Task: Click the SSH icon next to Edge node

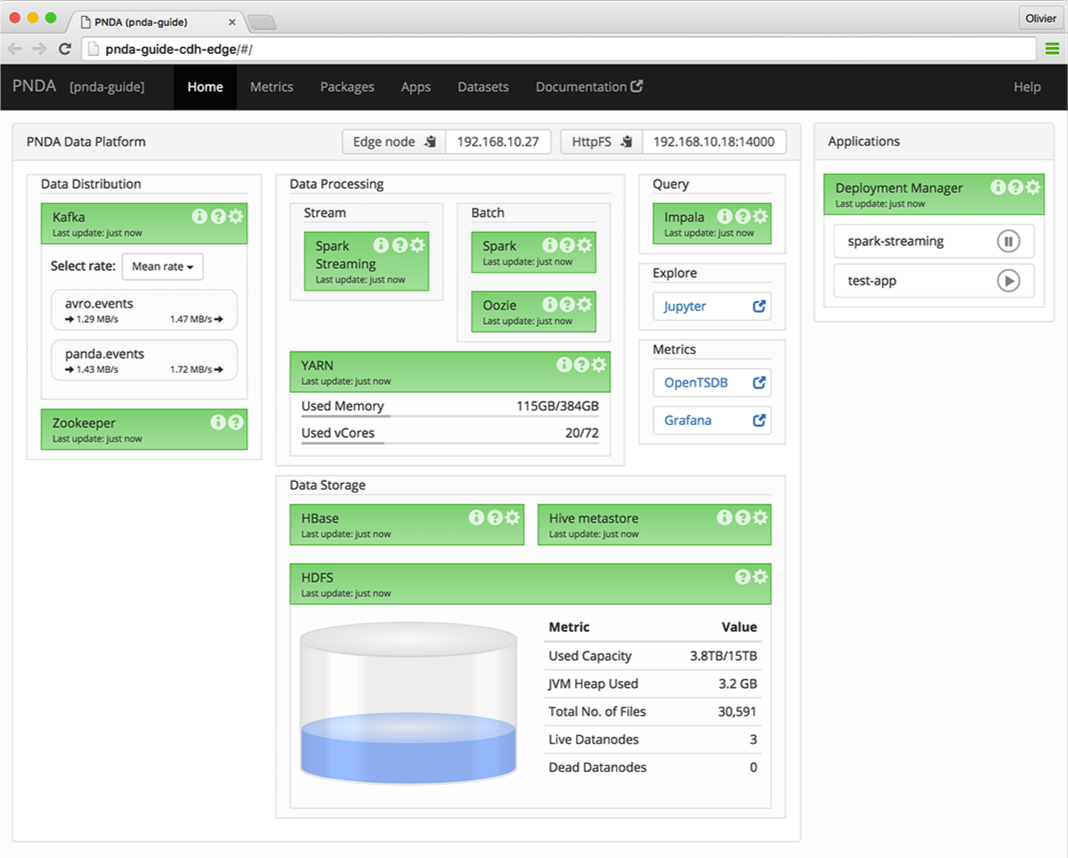Action: [430, 141]
